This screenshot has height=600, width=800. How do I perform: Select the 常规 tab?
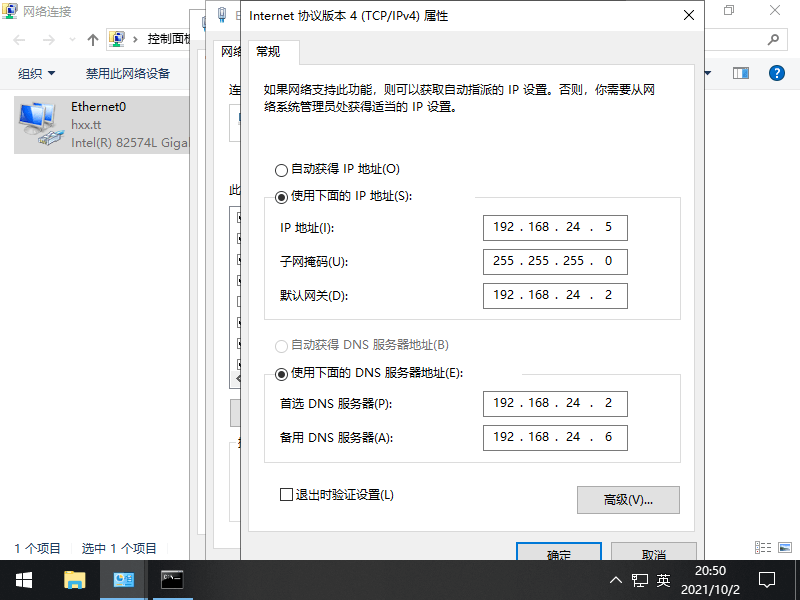pos(268,52)
